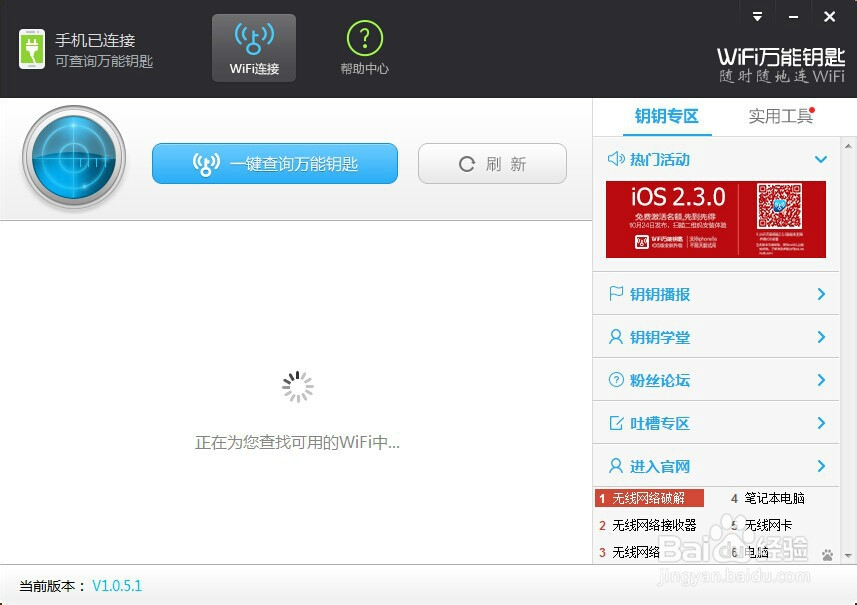
Task: Collapse the 热门活动 section chevron
Action: [x=821, y=159]
